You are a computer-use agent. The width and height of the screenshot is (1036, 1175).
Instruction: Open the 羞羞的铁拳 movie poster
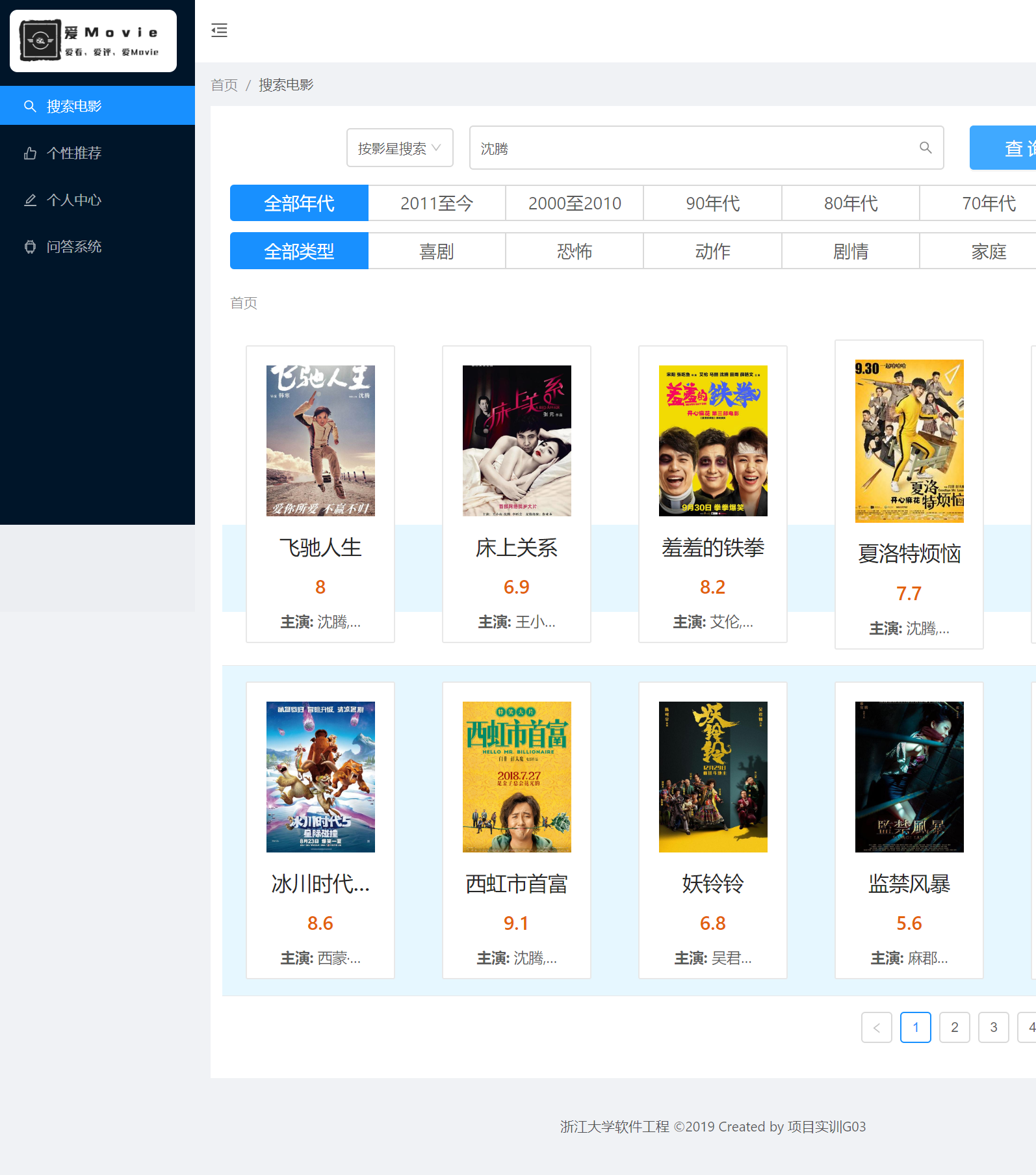(x=713, y=441)
